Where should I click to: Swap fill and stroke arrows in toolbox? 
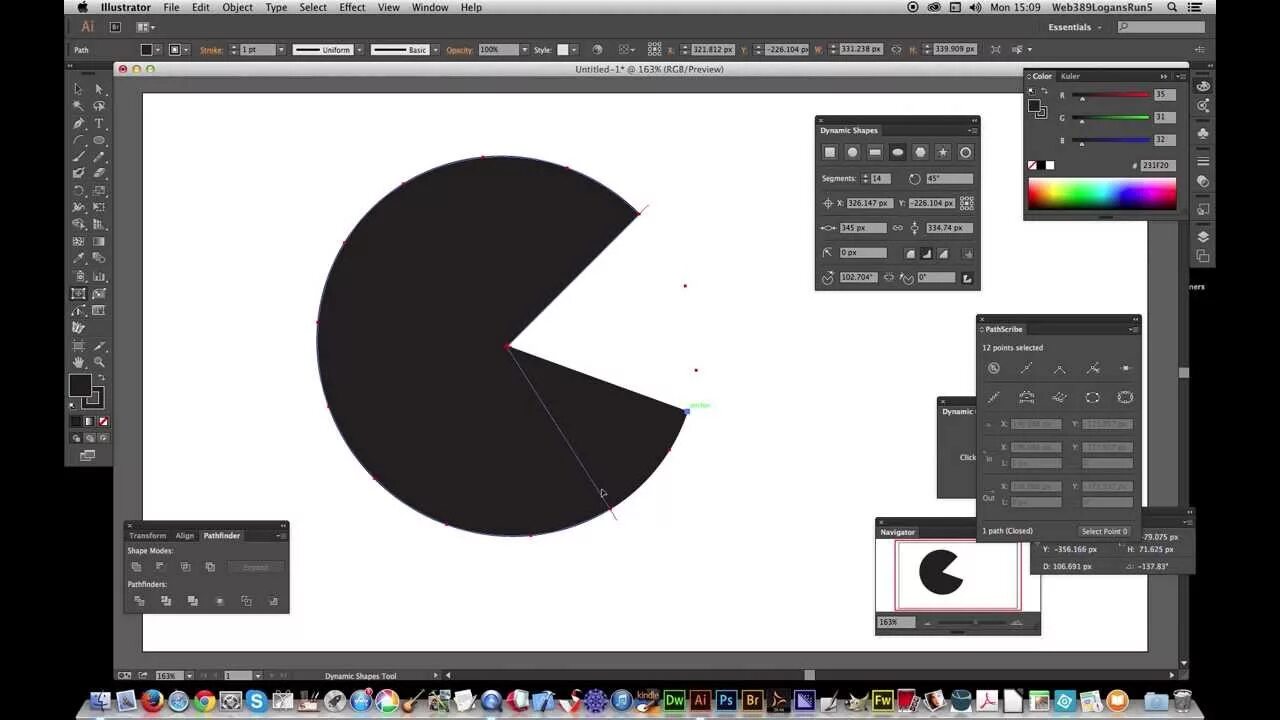pos(100,377)
